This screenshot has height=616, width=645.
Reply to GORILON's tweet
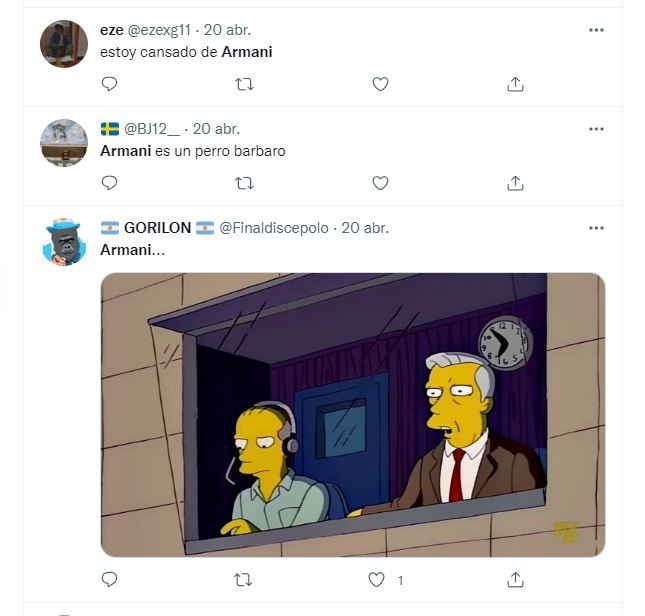[x=109, y=579]
